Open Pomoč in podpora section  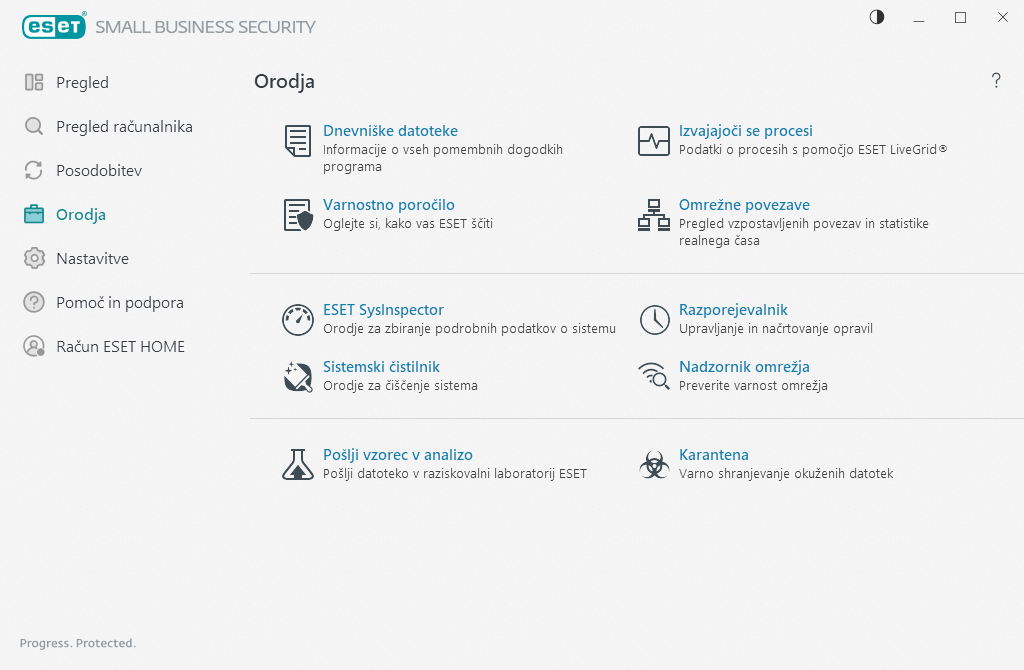120,303
